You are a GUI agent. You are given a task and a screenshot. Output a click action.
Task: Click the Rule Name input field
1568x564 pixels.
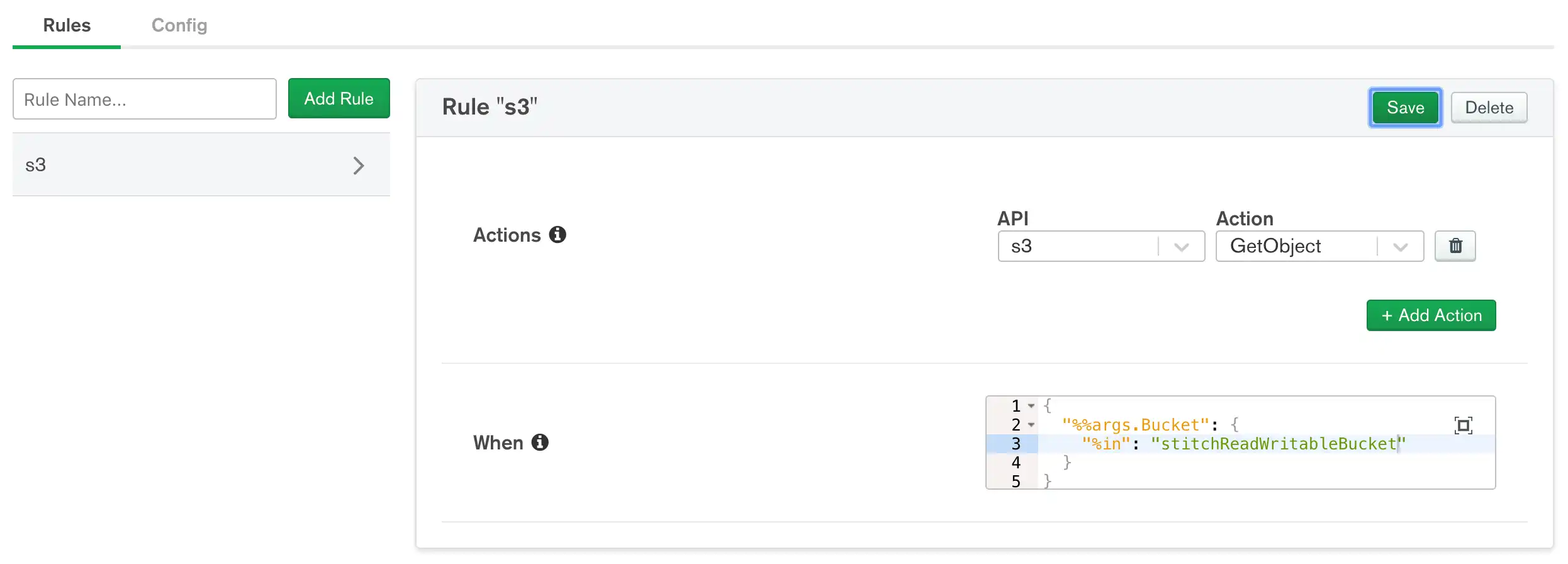[x=144, y=99]
